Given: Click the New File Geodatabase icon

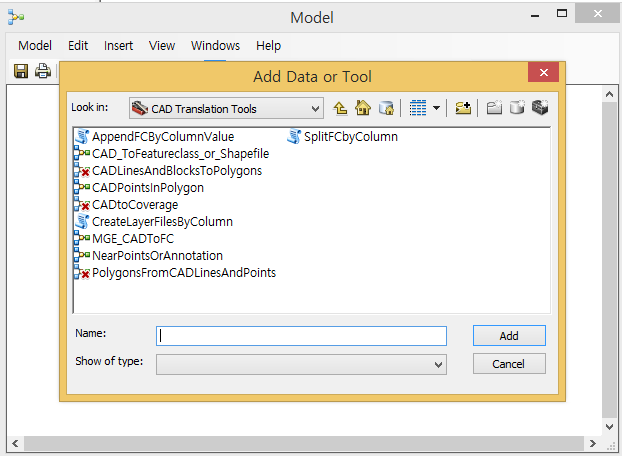Looking at the screenshot, I should click(517, 107).
